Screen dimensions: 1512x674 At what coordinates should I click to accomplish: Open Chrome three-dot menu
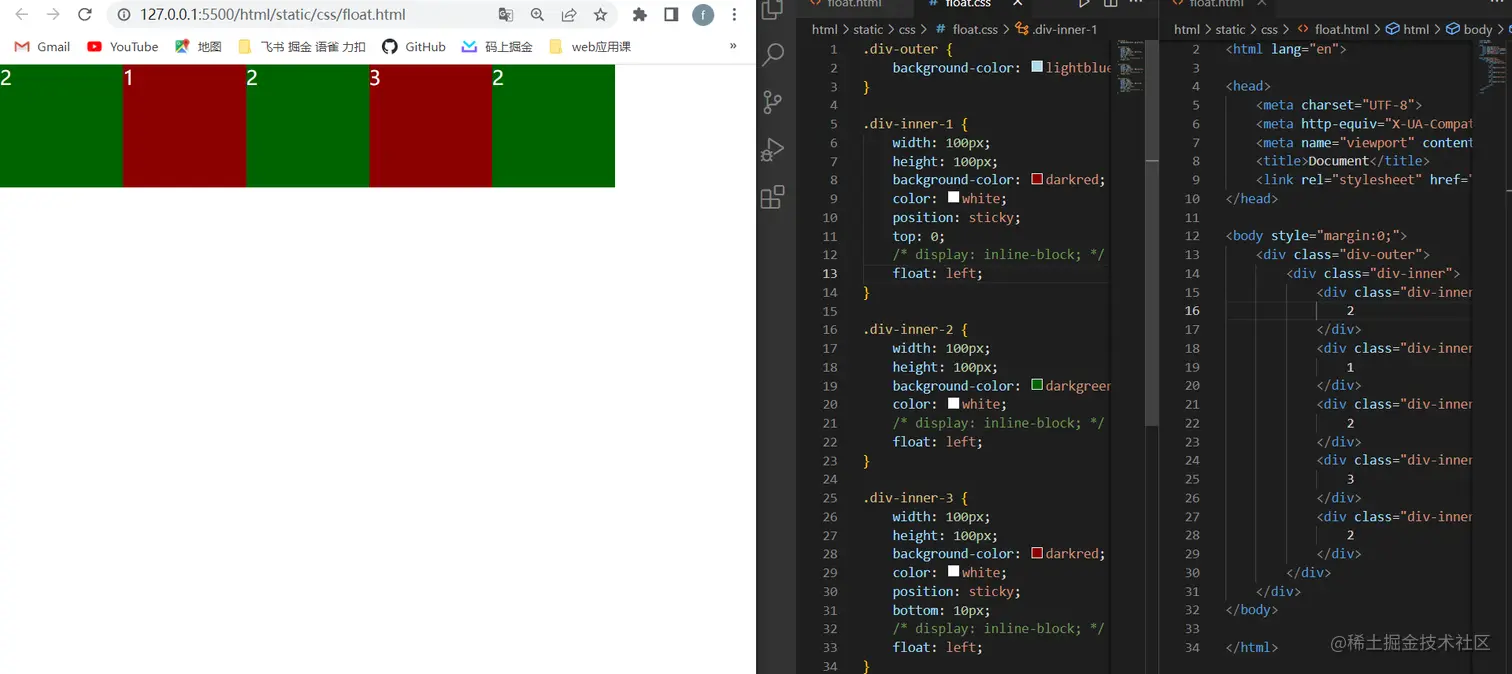[x=734, y=15]
